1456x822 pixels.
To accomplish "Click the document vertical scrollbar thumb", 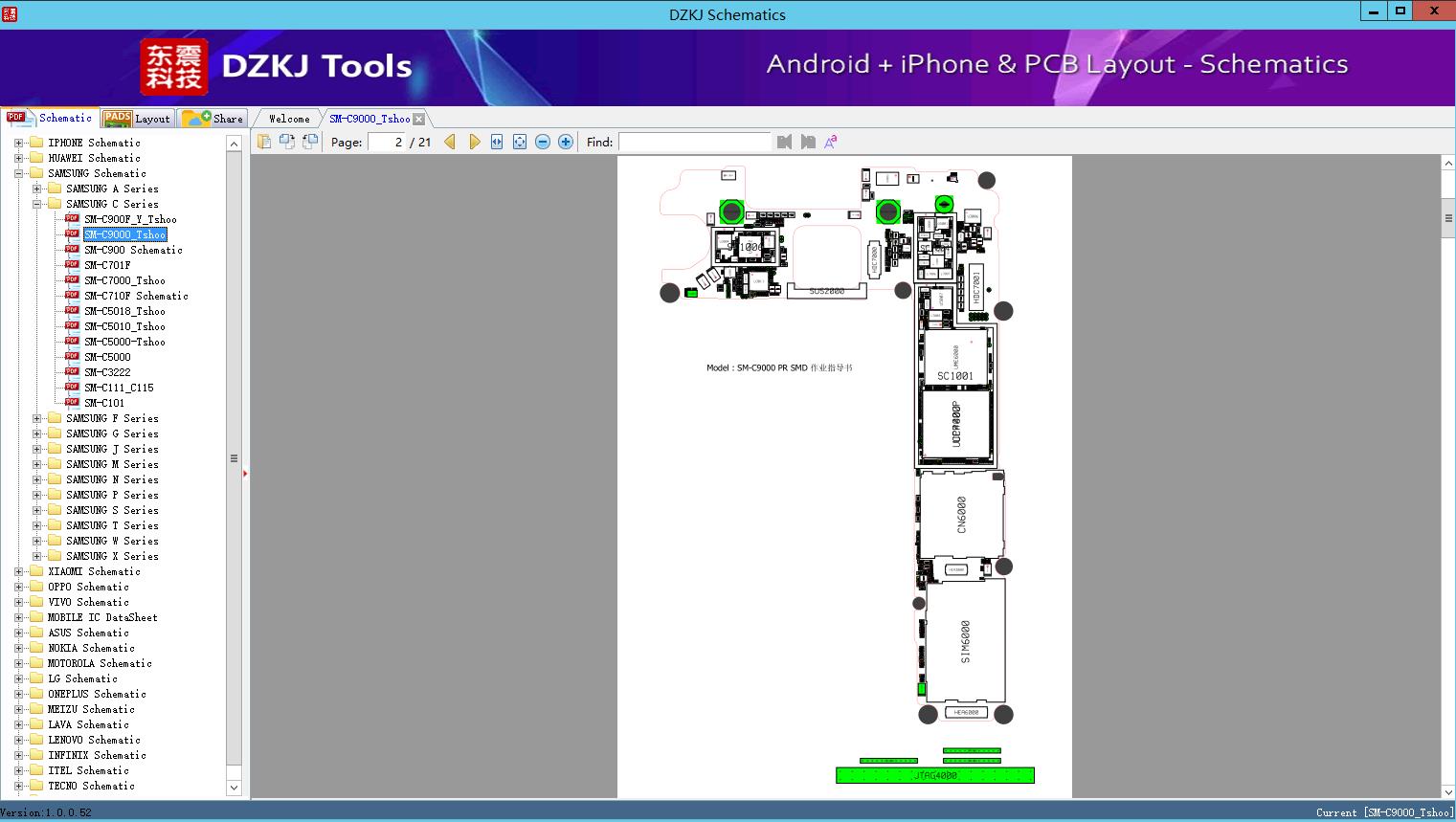I will [1448, 218].
